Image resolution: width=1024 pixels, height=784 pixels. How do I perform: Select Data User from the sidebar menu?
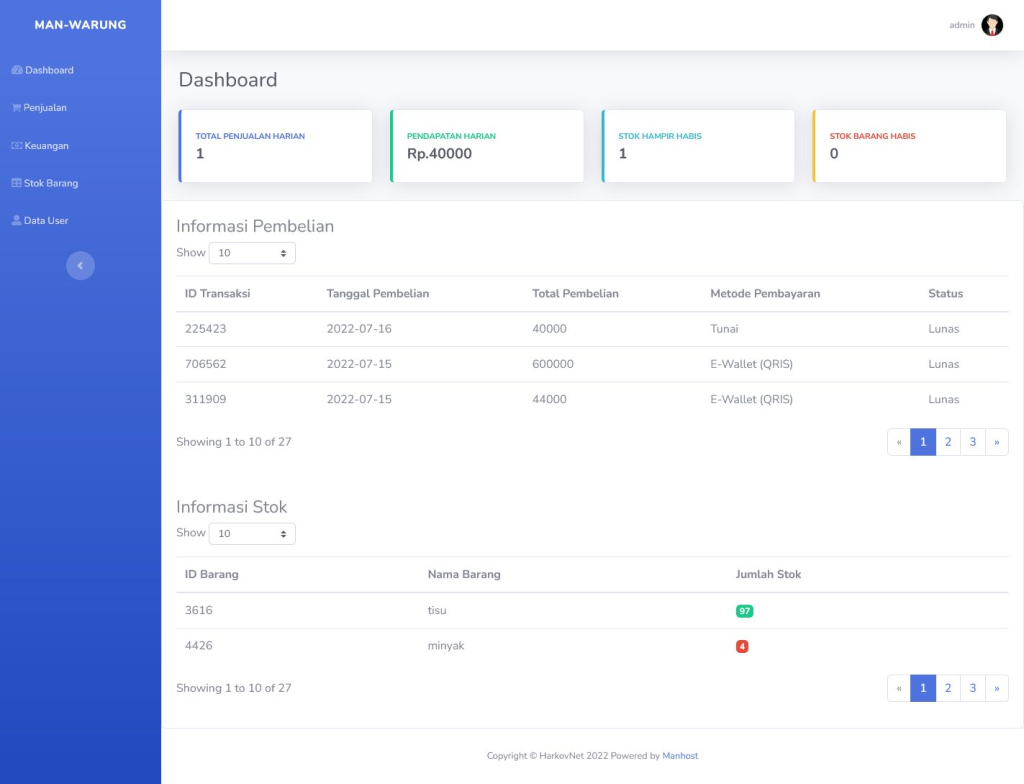44,220
